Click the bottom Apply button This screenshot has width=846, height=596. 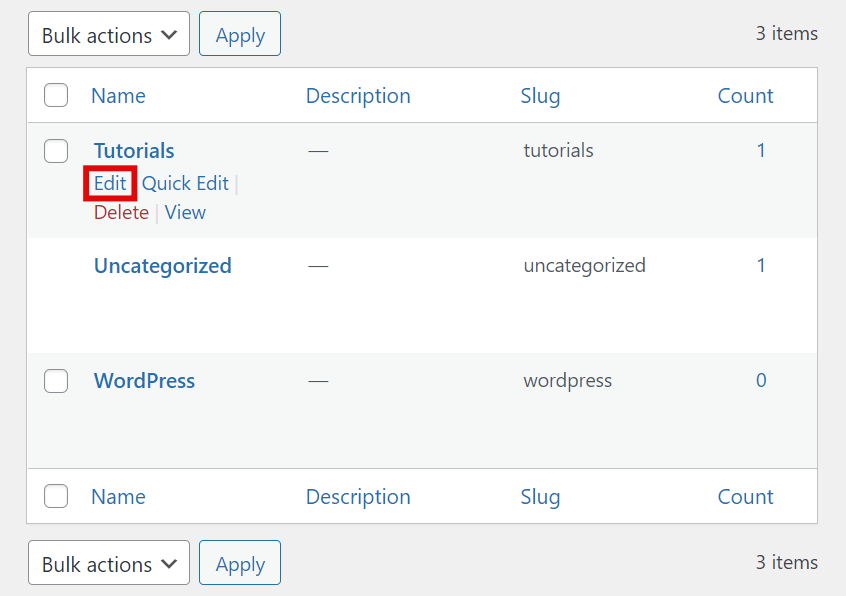[x=240, y=564]
